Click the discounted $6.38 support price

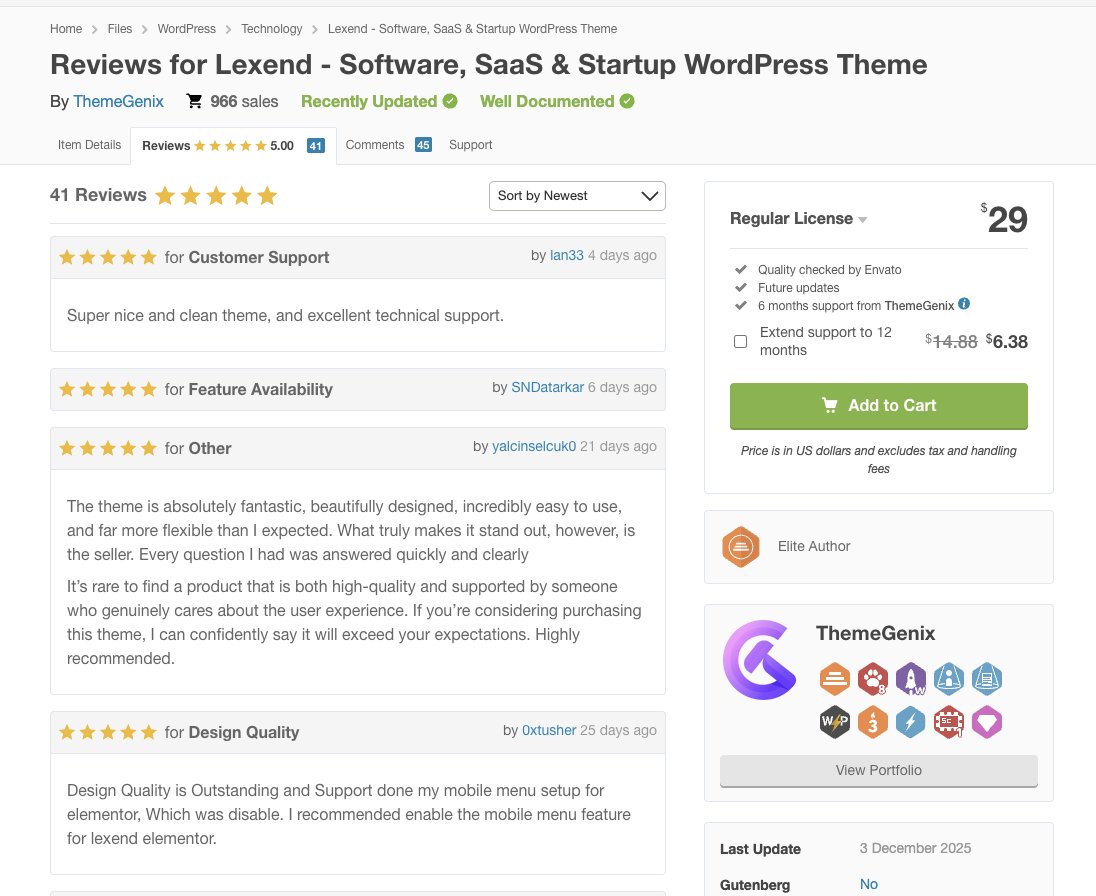(1007, 342)
